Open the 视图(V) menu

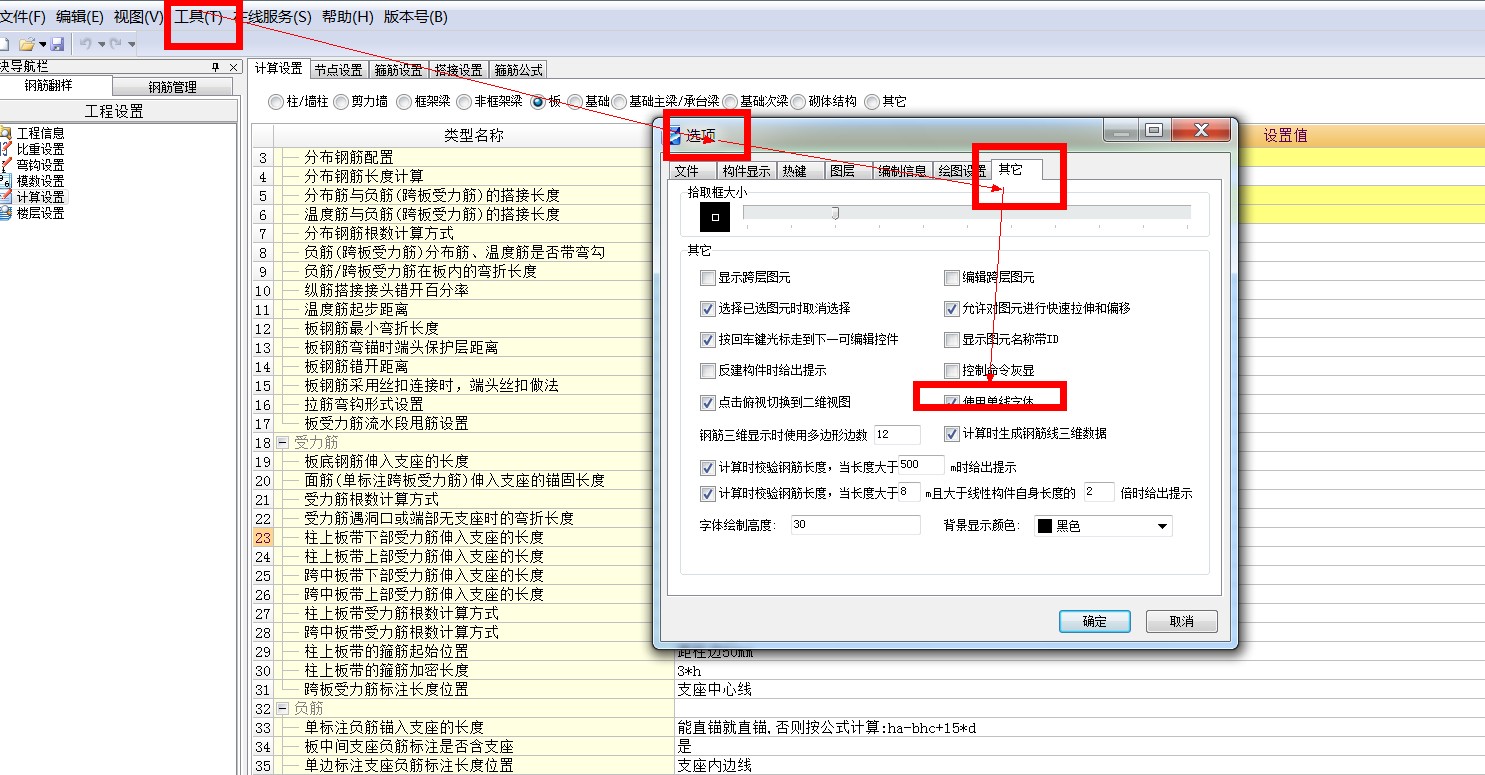(x=138, y=17)
